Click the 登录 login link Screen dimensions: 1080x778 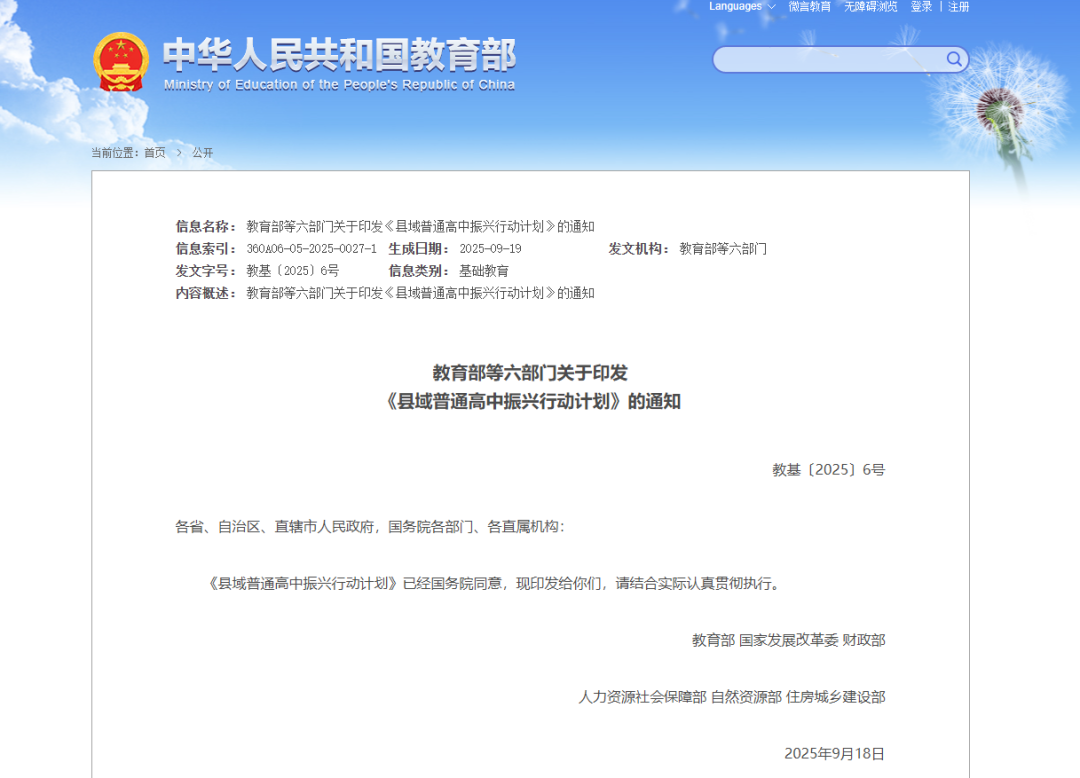[921, 6]
